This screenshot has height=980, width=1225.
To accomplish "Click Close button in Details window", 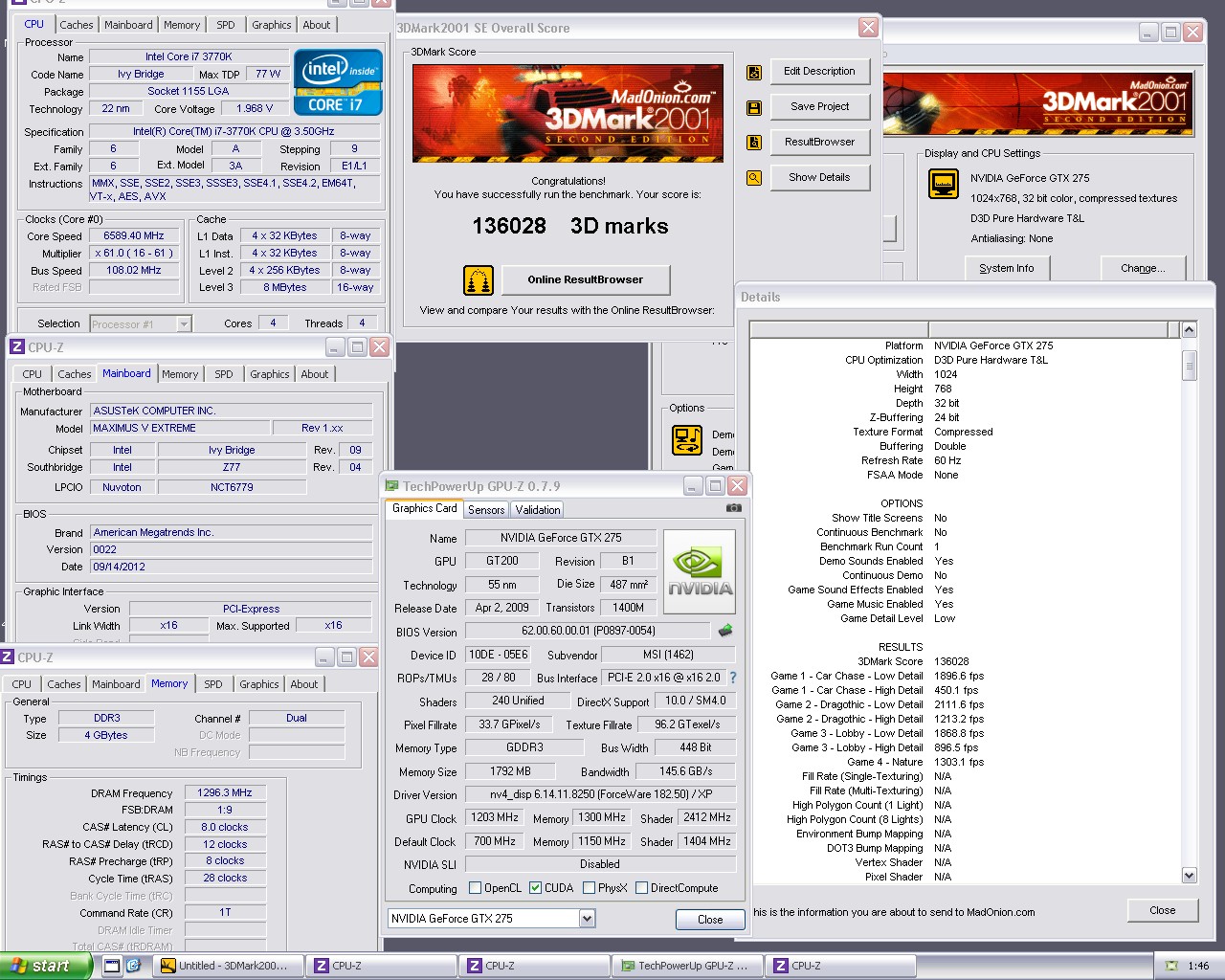I will pyautogui.click(x=1163, y=910).
